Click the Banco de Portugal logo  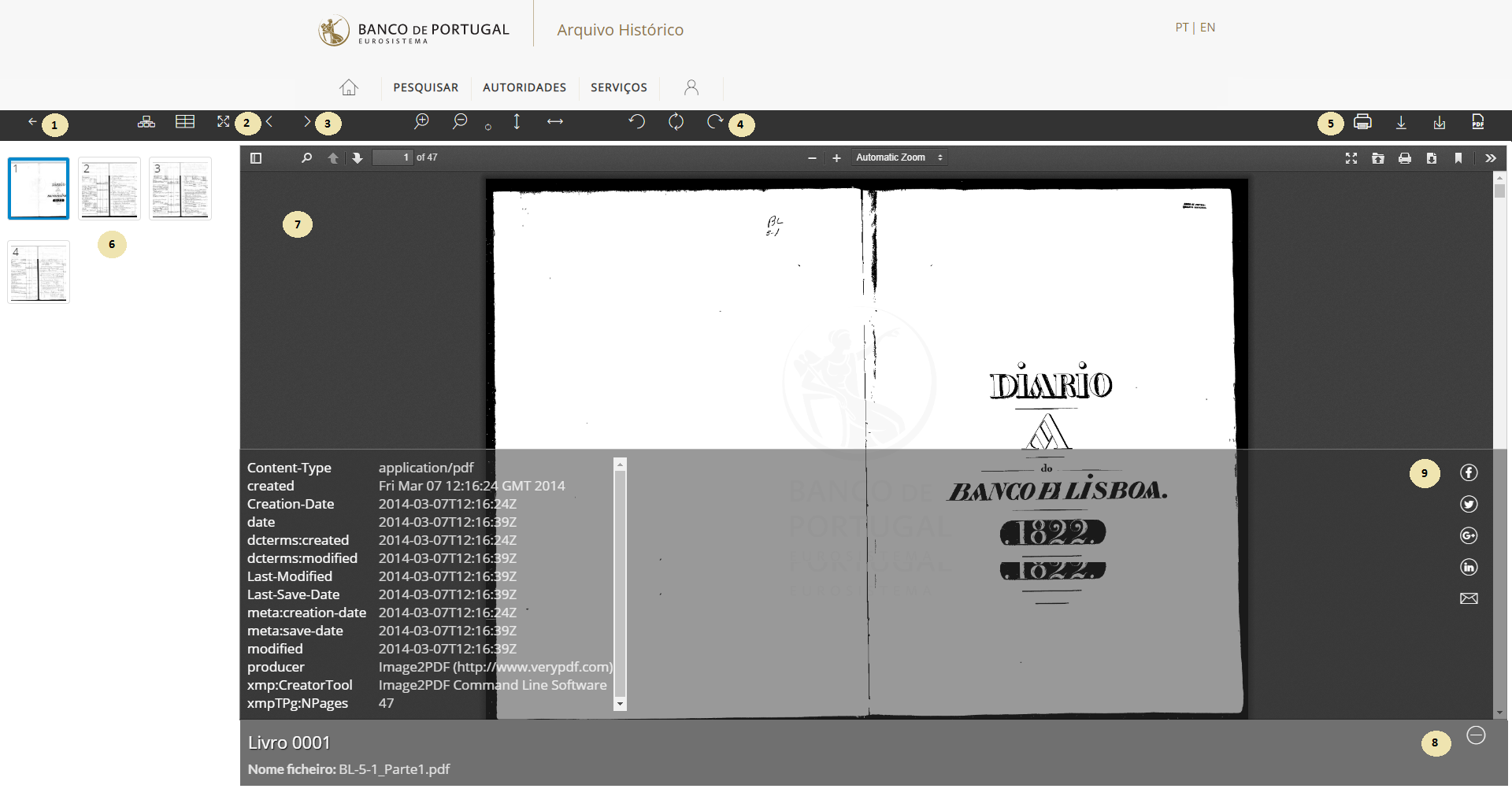click(x=414, y=31)
